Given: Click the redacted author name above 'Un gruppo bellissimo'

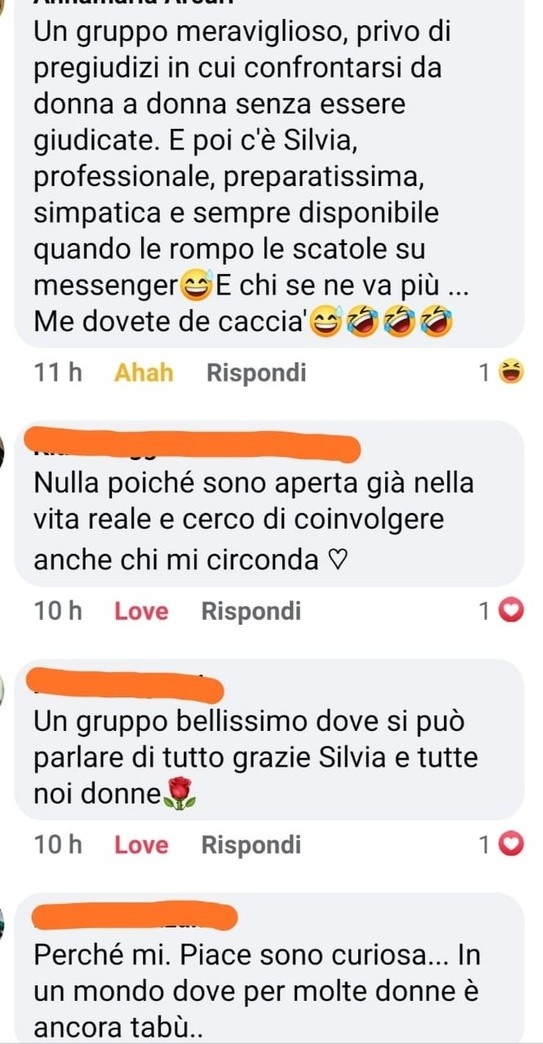Looking at the screenshot, I should point(128,686).
